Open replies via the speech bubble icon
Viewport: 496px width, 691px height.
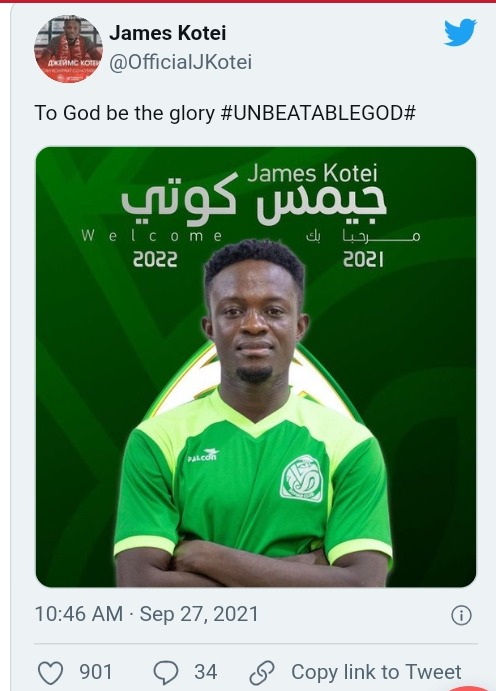tap(166, 672)
